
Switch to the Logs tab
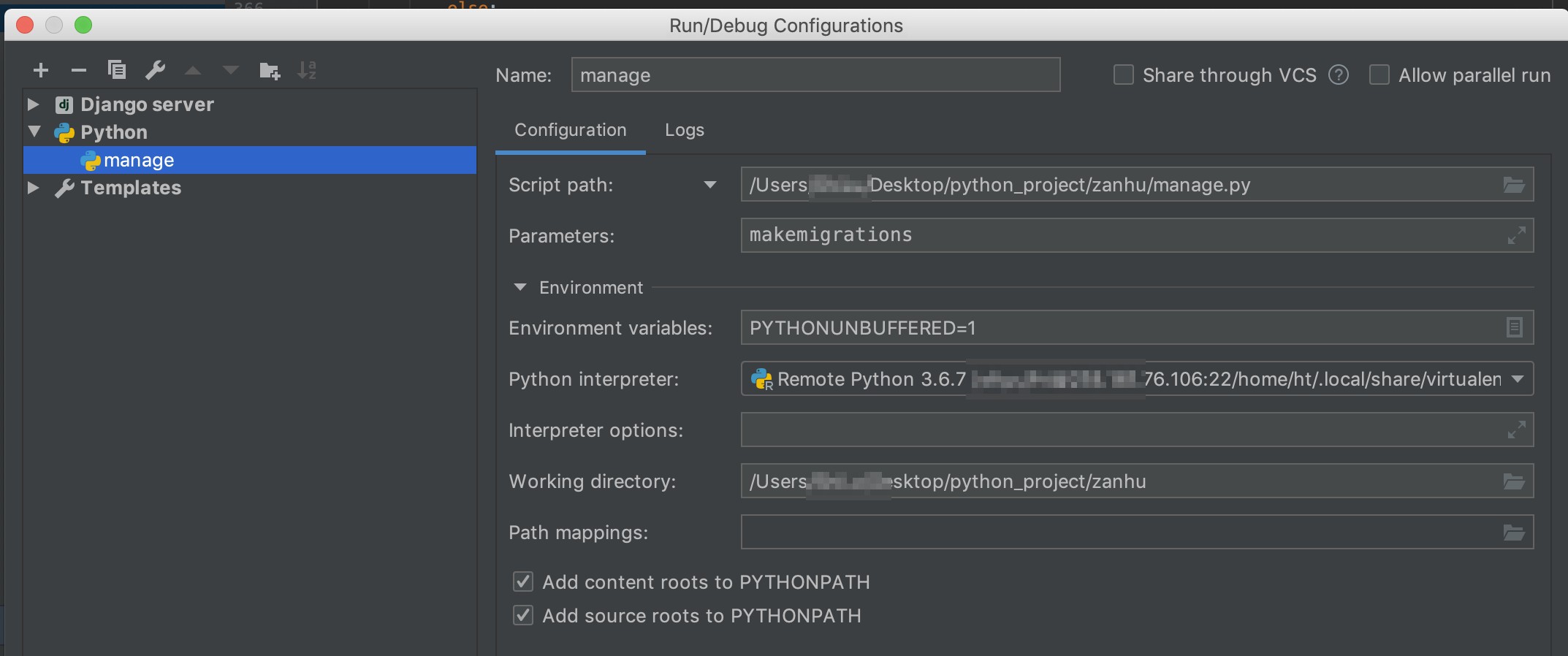(x=685, y=130)
